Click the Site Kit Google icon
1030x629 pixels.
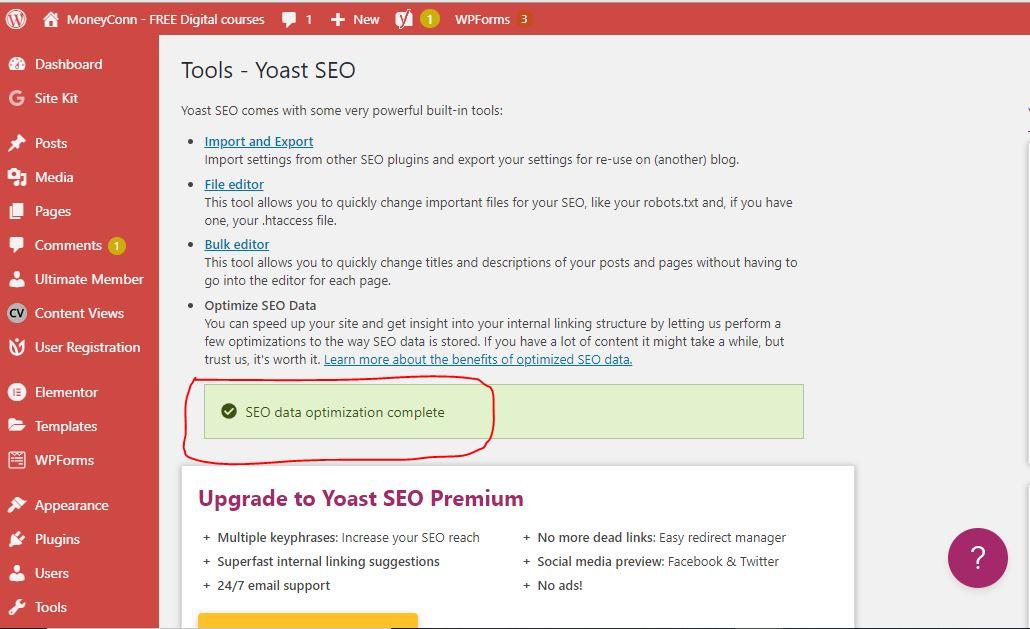click(16, 98)
